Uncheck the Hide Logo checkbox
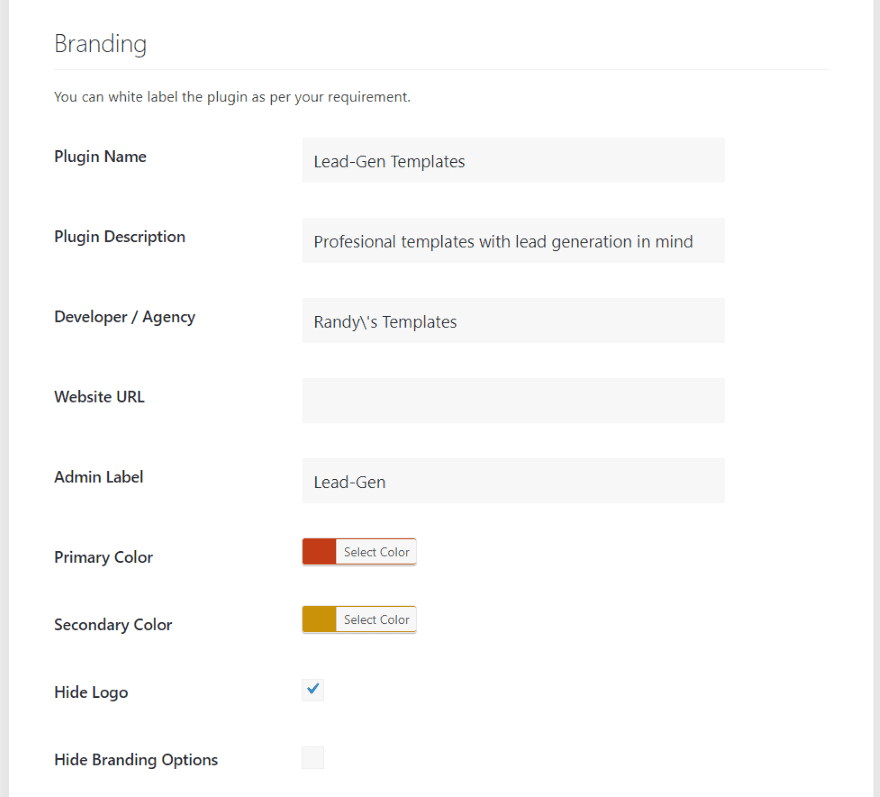The image size is (880, 797). pyautogui.click(x=313, y=690)
